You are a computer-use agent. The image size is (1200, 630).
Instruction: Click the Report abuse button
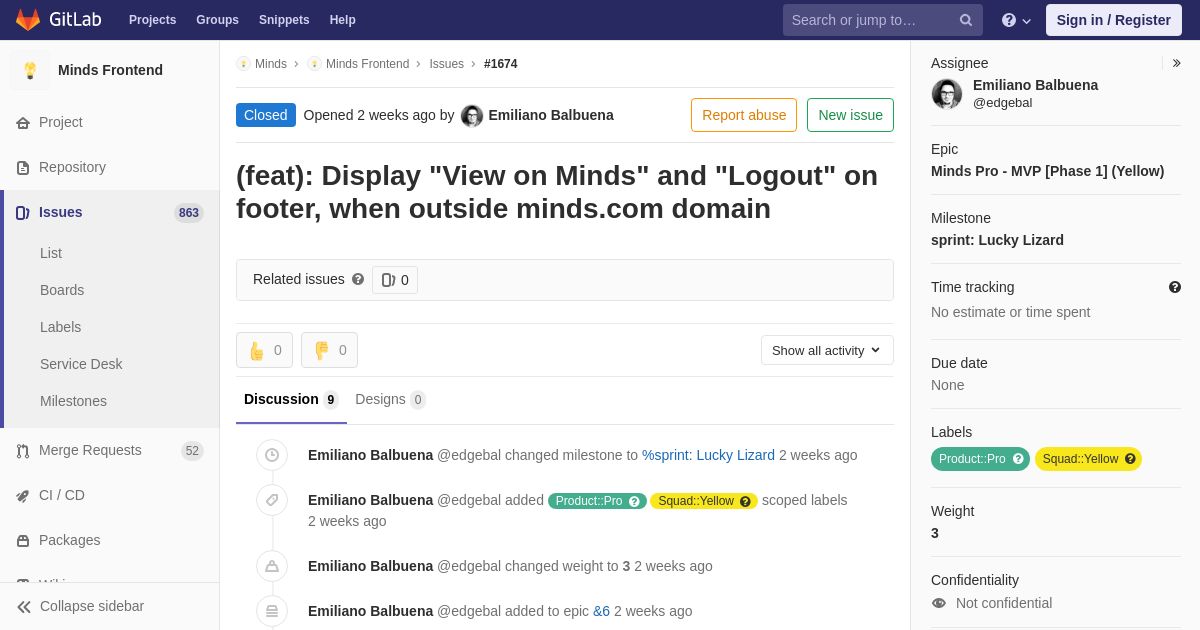coord(744,115)
